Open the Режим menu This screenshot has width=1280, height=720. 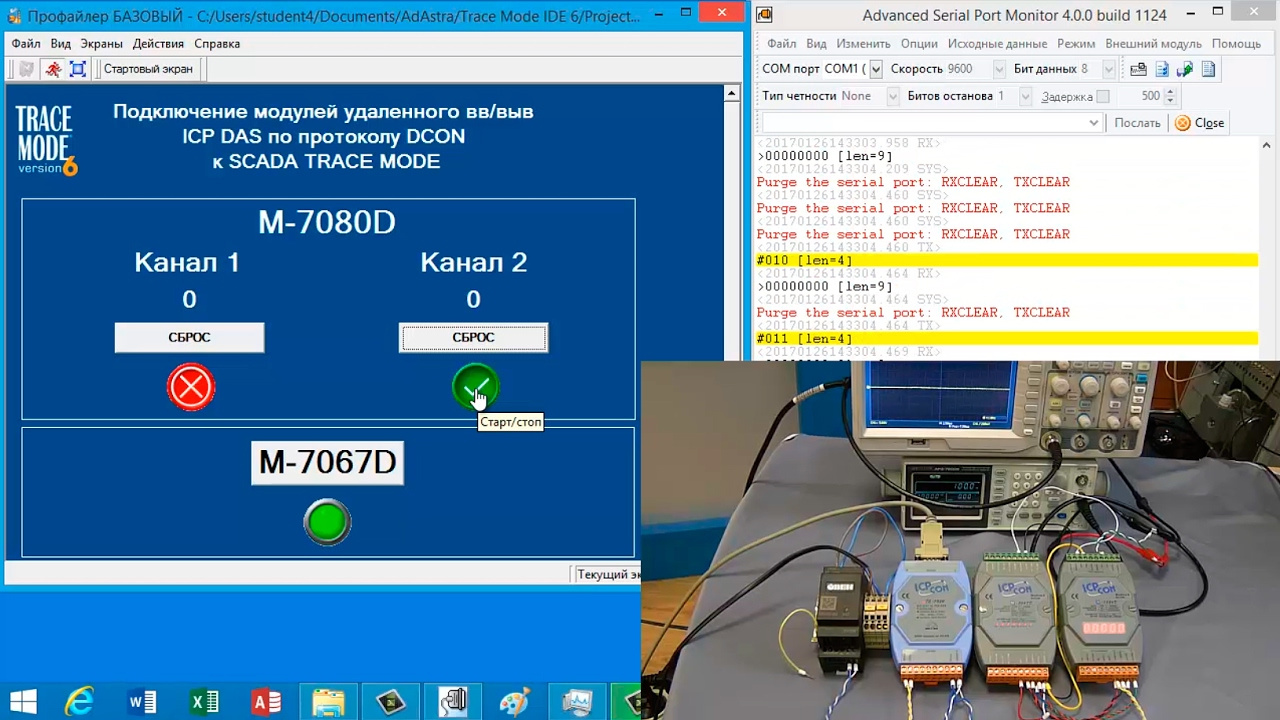[1076, 44]
